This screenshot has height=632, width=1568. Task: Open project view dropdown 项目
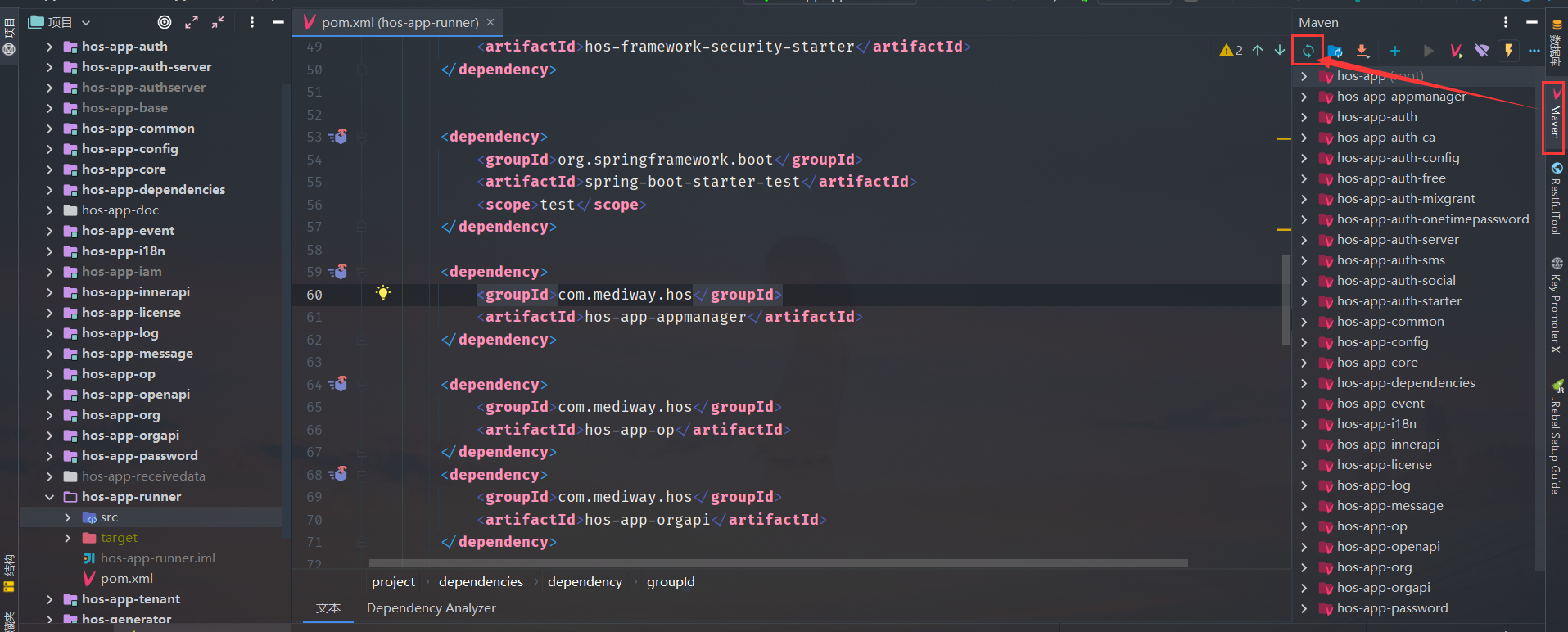60,22
